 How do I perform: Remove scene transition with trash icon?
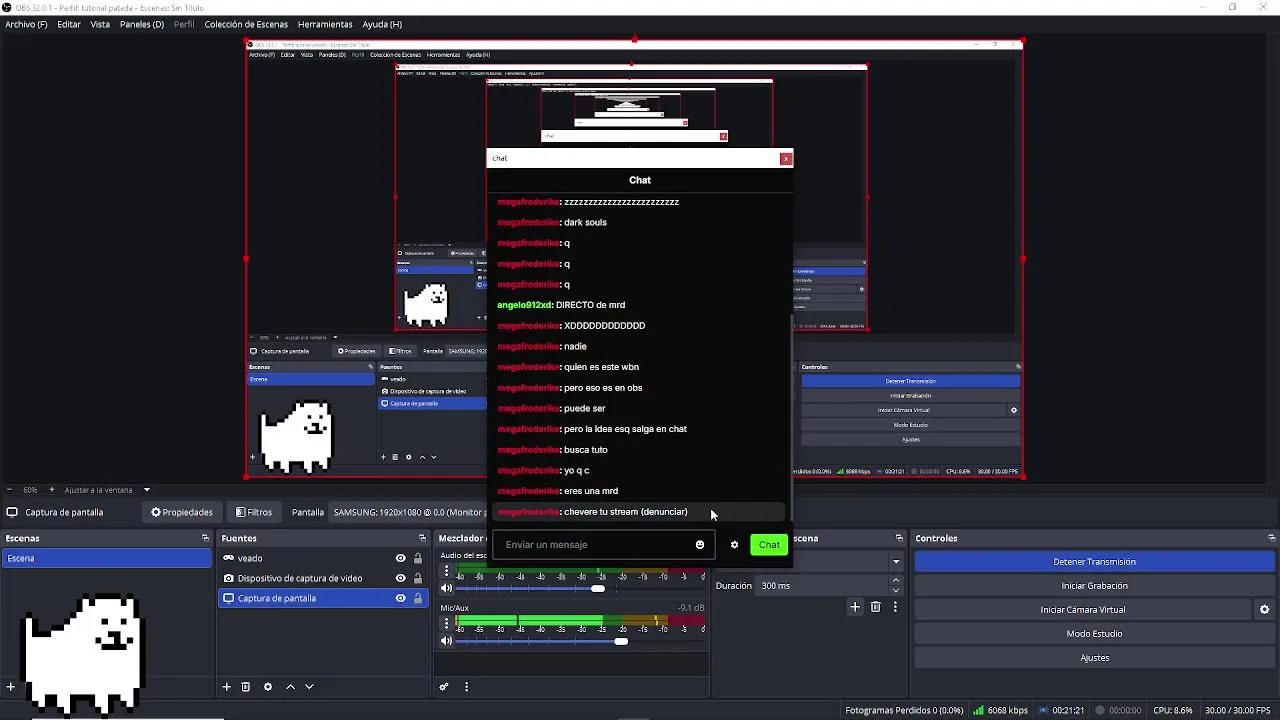(875, 607)
